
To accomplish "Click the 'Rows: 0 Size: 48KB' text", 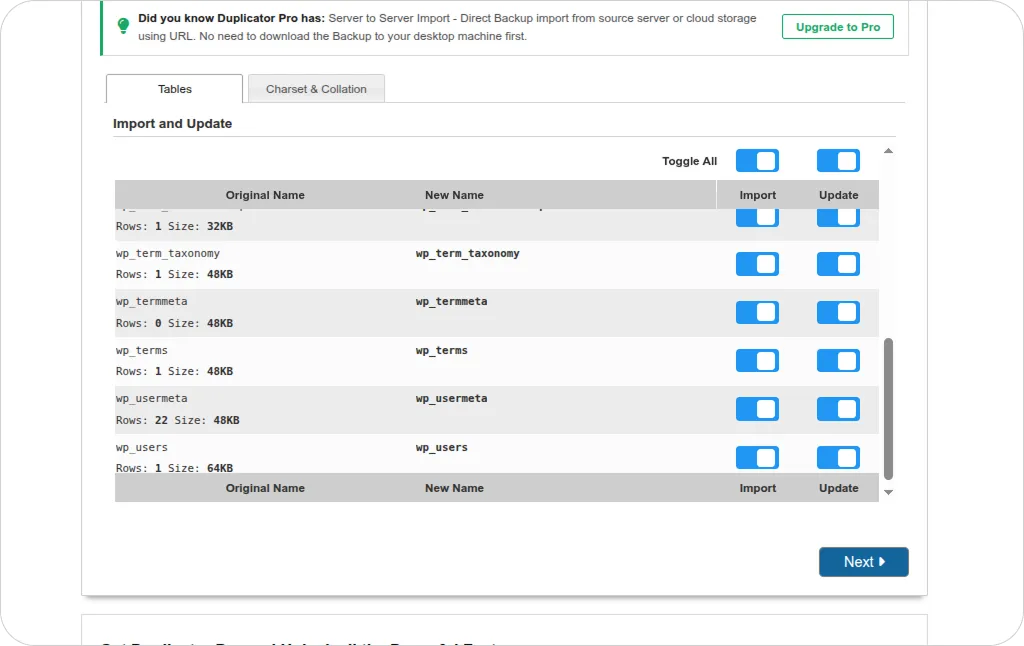I will coord(174,323).
